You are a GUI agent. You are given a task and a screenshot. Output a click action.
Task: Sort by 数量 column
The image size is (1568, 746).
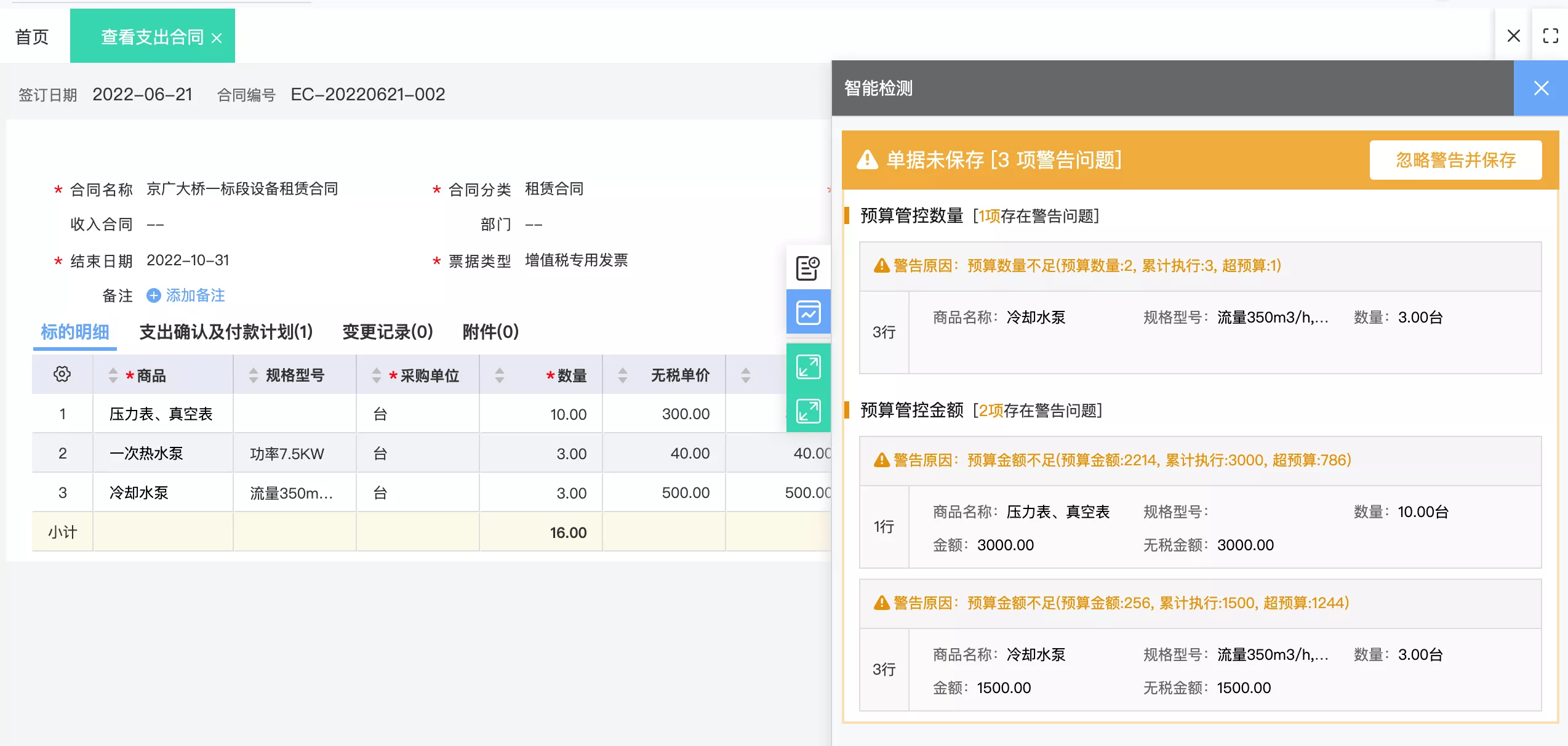click(x=499, y=375)
